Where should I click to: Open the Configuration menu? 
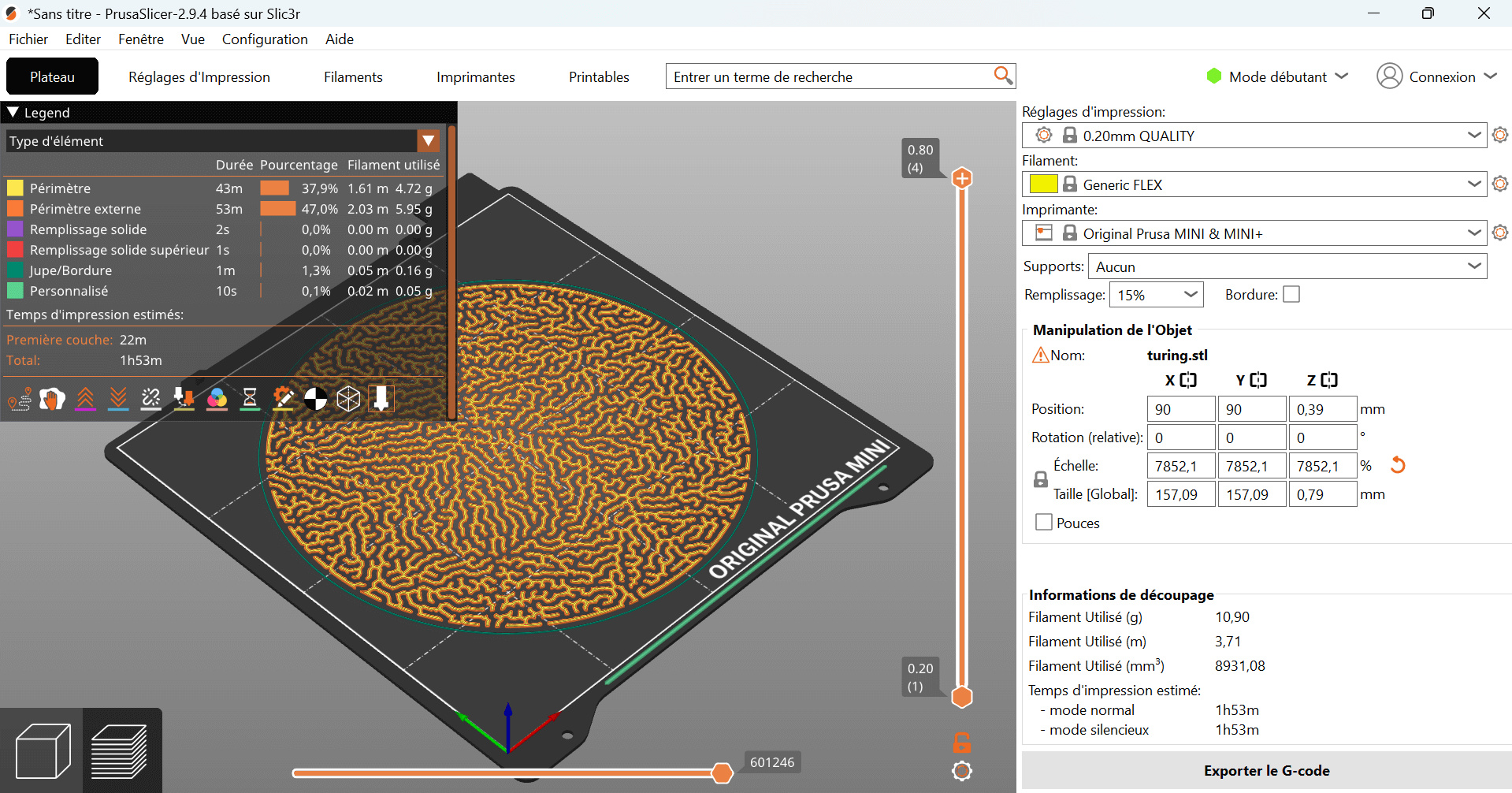point(265,39)
